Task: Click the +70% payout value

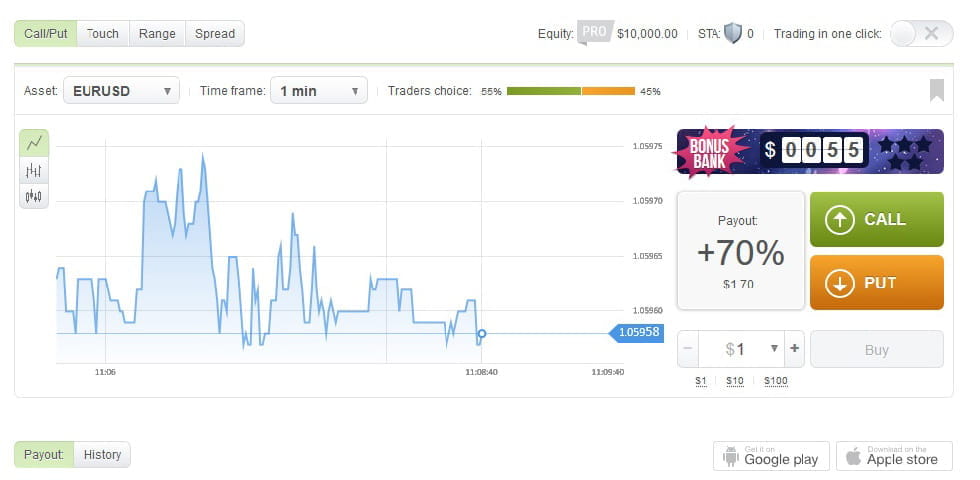Action: point(741,253)
